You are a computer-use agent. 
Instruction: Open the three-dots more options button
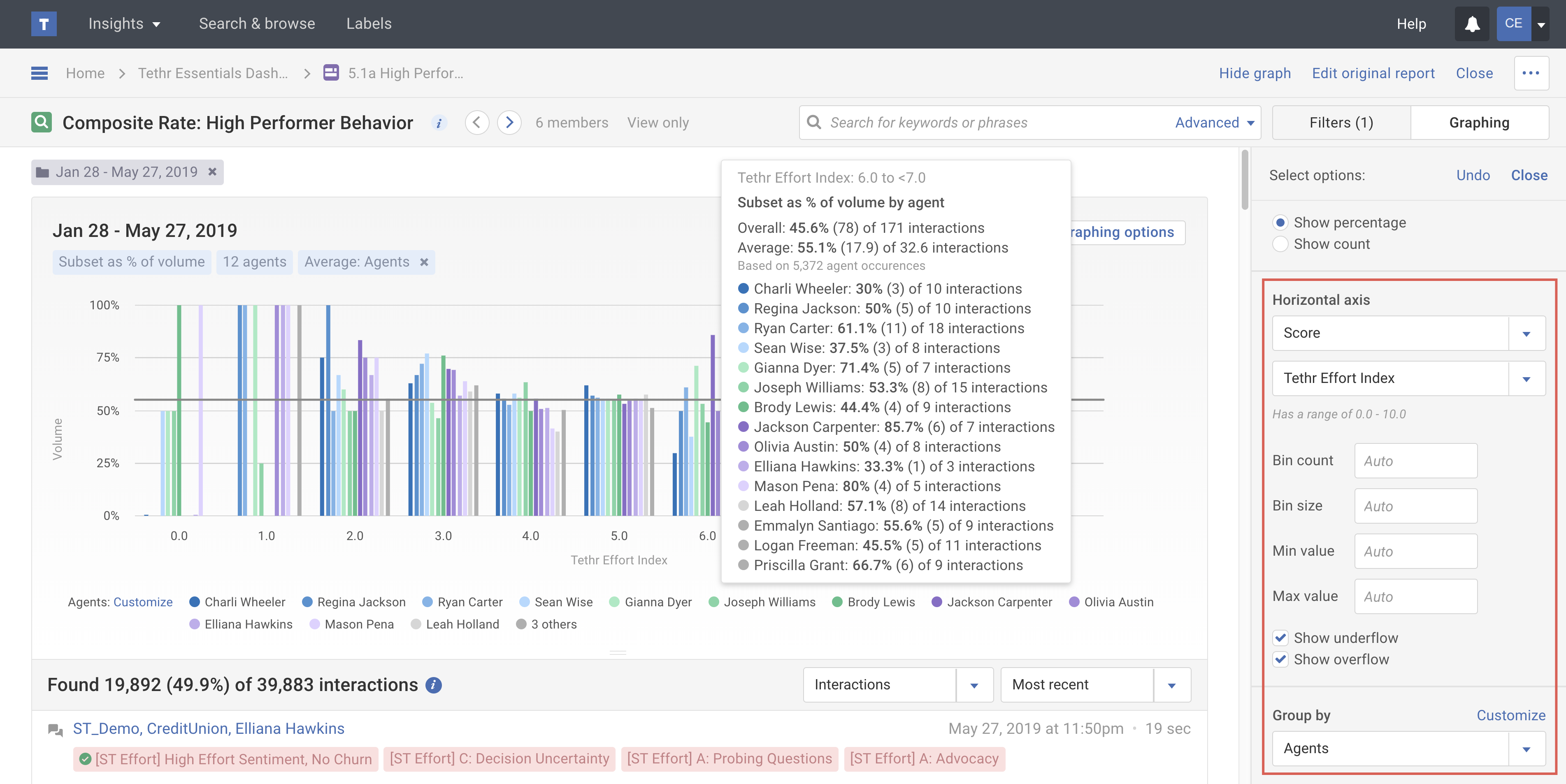1531,73
